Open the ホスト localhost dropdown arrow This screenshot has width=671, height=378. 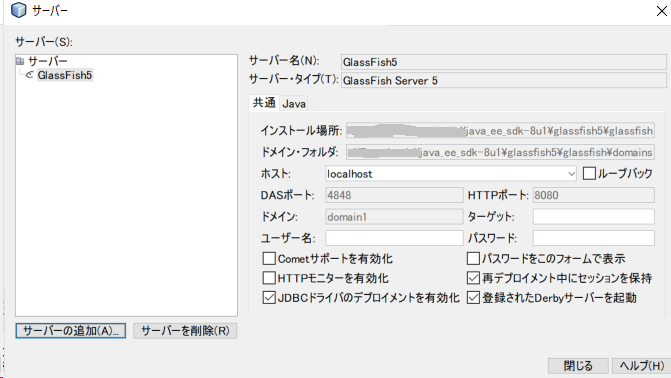click(571, 174)
